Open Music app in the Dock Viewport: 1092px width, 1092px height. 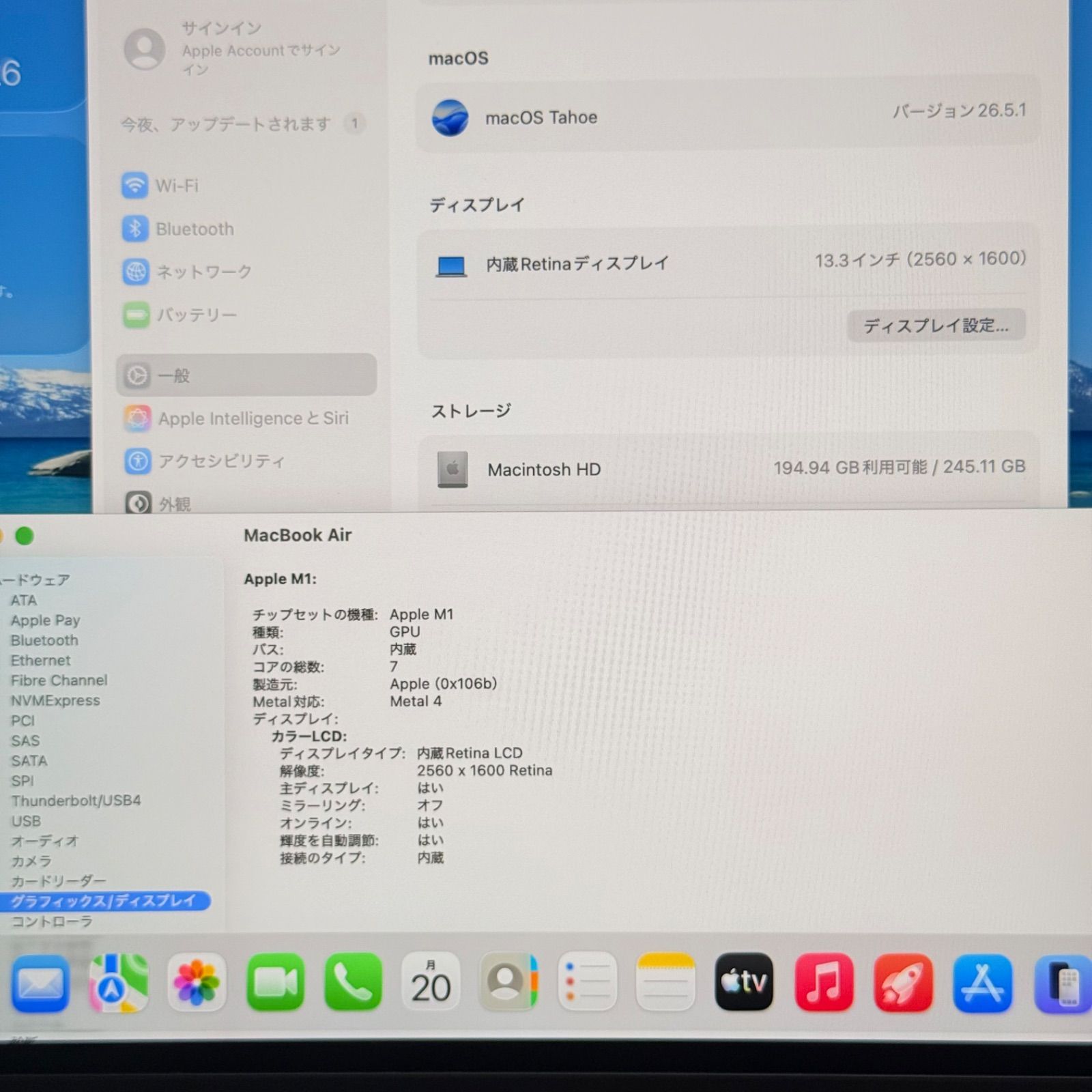[824, 983]
